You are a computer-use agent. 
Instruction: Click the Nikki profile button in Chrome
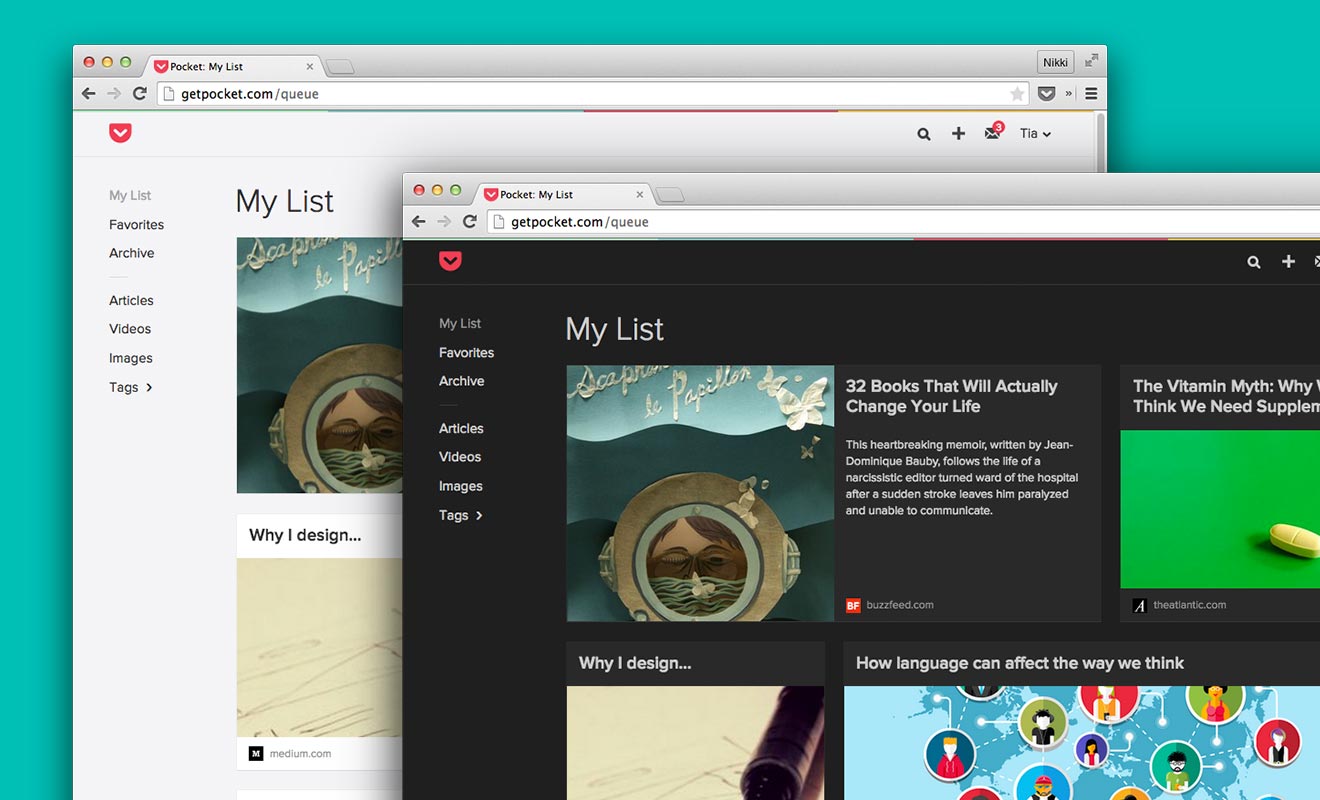tap(1056, 62)
